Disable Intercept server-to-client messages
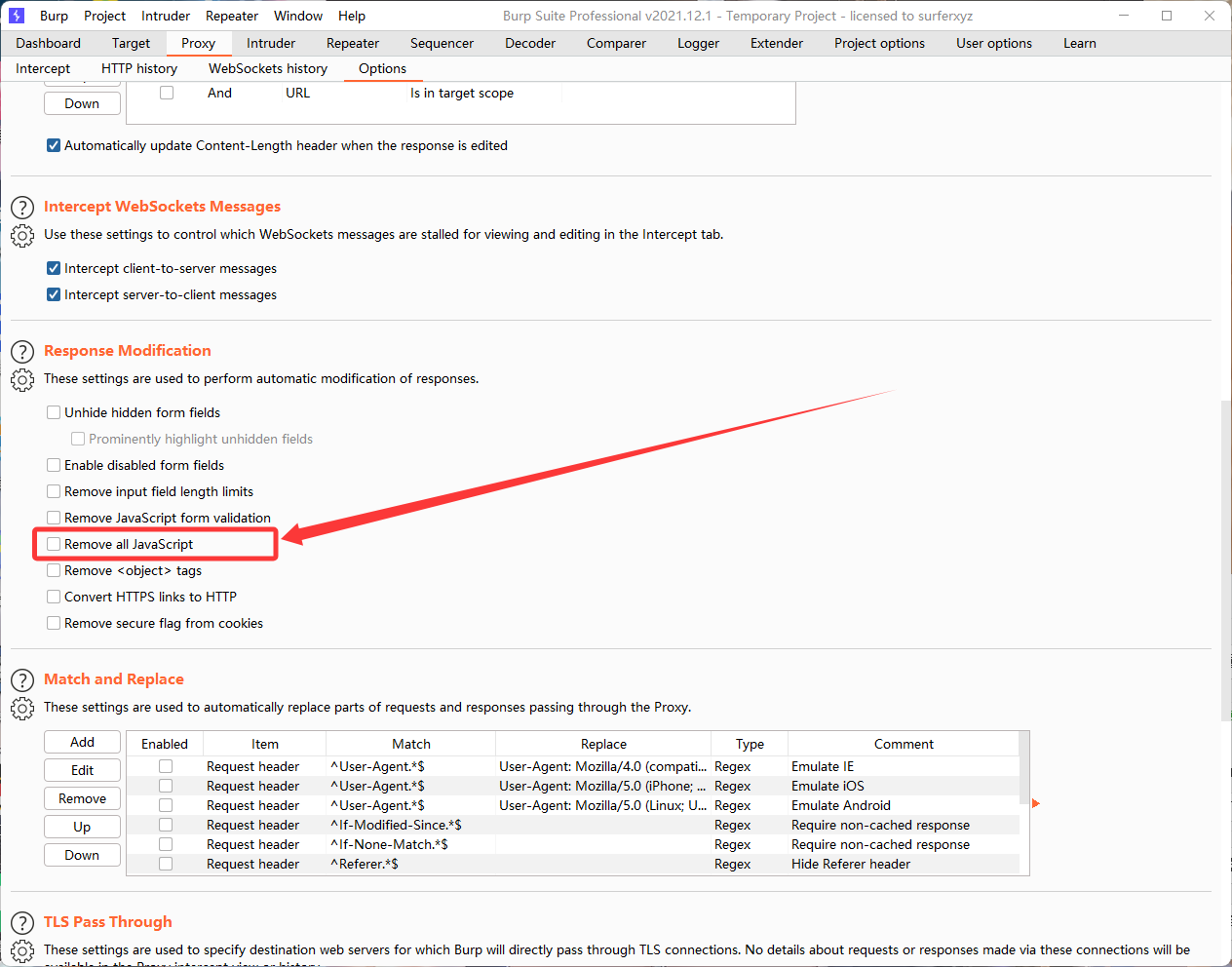1232x967 pixels. [54, 294]
